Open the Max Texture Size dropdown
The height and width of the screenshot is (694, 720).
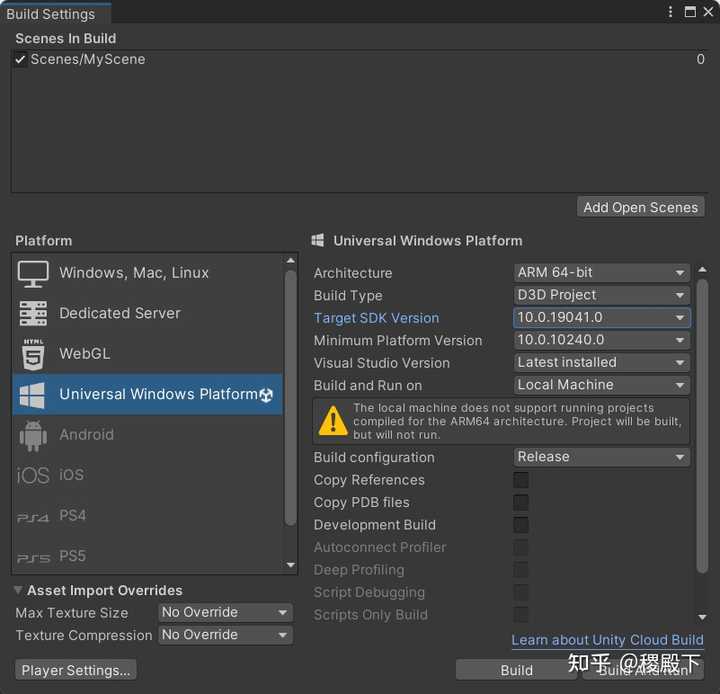click(225, 613)
